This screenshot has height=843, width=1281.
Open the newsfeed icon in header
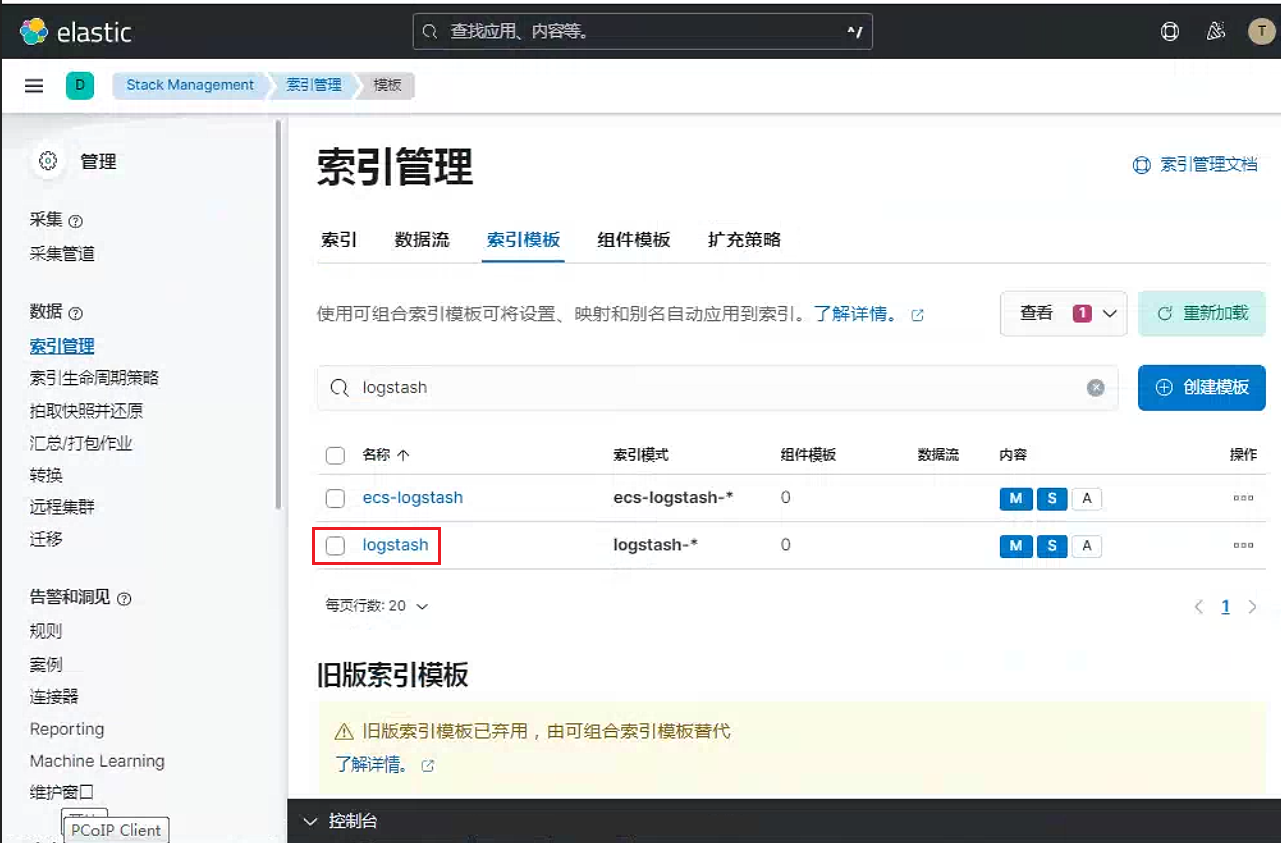1216,32
